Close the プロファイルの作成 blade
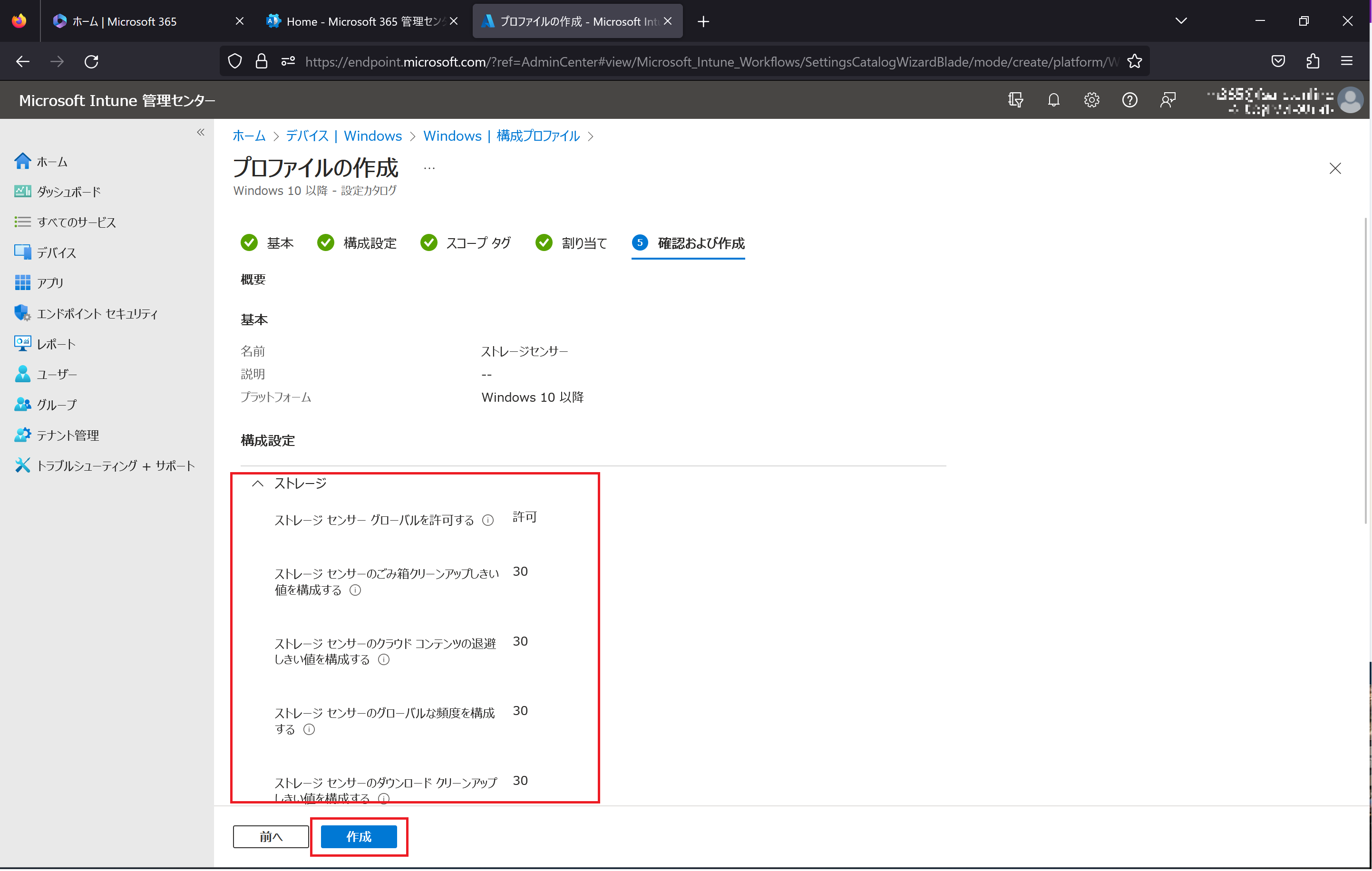The width and height of the screenshot is (1372, 871). pos(1335,168)
